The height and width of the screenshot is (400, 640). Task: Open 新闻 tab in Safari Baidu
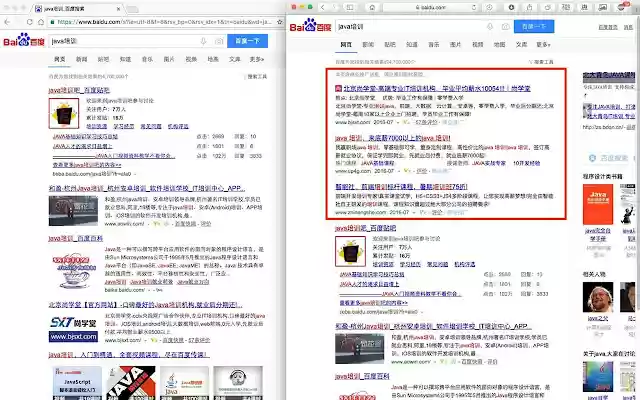[x=368, y=44]
